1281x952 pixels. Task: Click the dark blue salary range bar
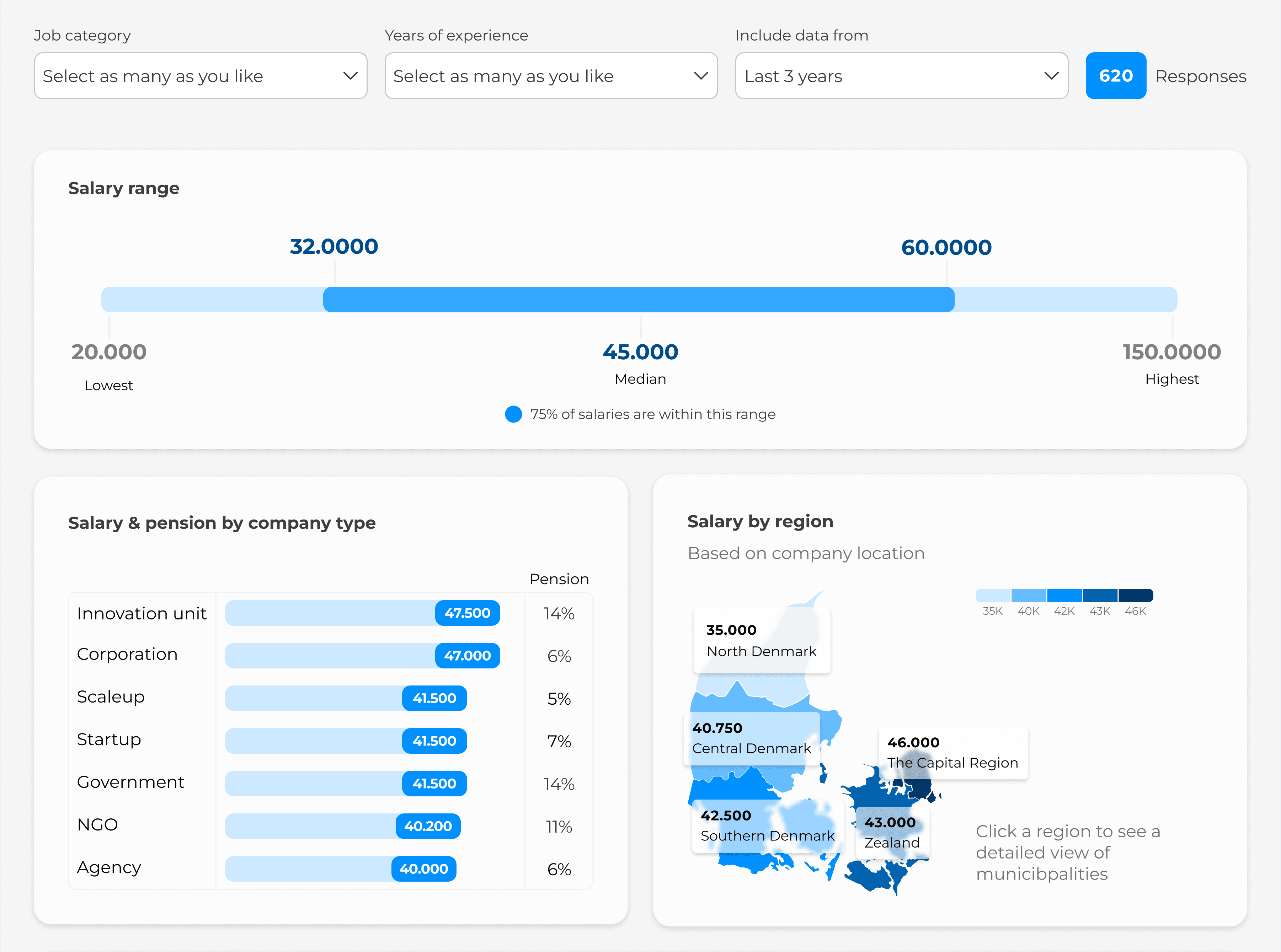pos(638,300)
